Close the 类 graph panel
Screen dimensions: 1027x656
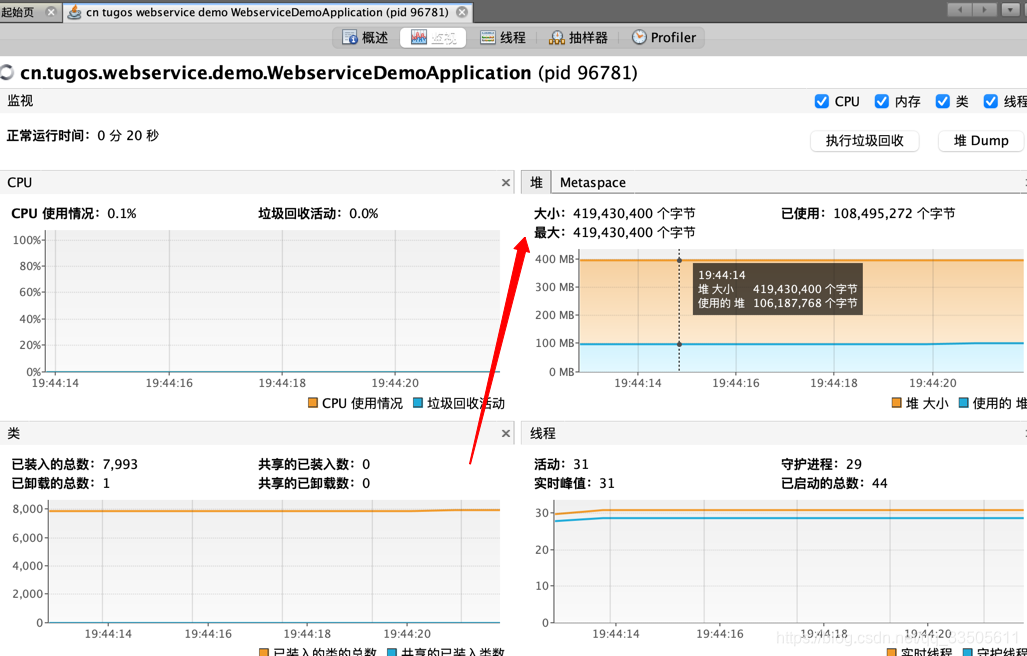click(x=506, y=433)
